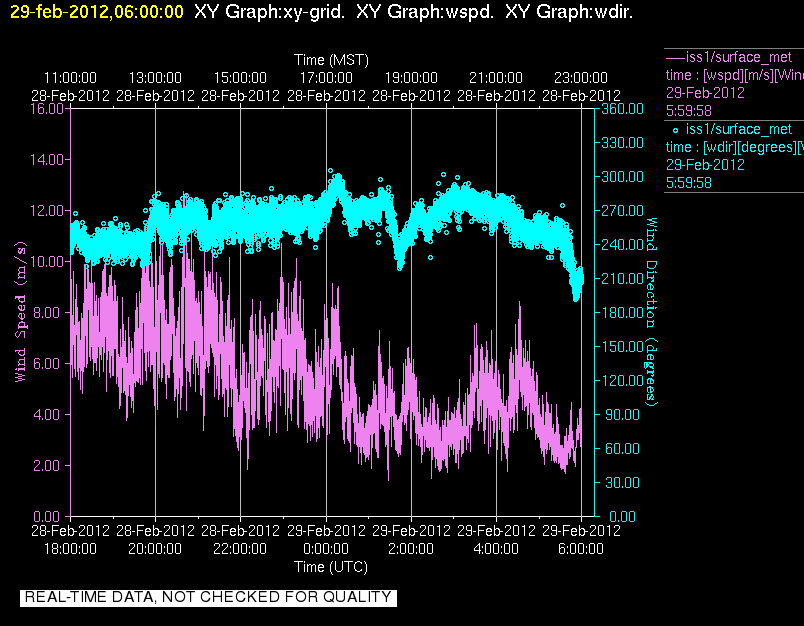Click the cyan circle marker in the wdir legend
This screenshot has width=804, height=626.
point(675,130)
